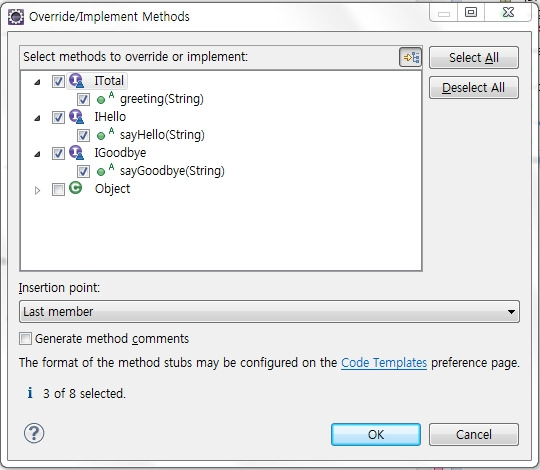
Task: Uncheck the sayGoodbye(String) checkbox
Action: tap(83, 171)
